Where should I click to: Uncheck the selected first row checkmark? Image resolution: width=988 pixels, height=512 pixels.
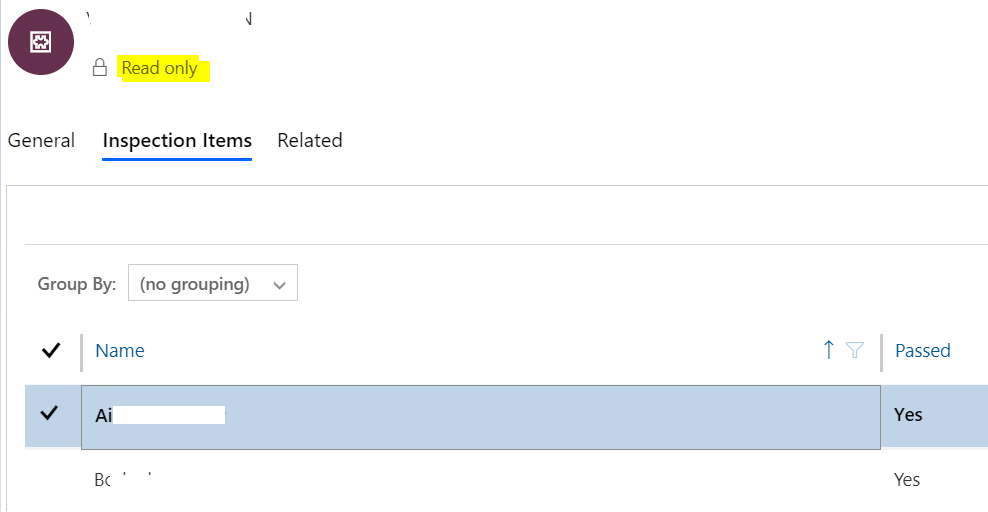49,413
